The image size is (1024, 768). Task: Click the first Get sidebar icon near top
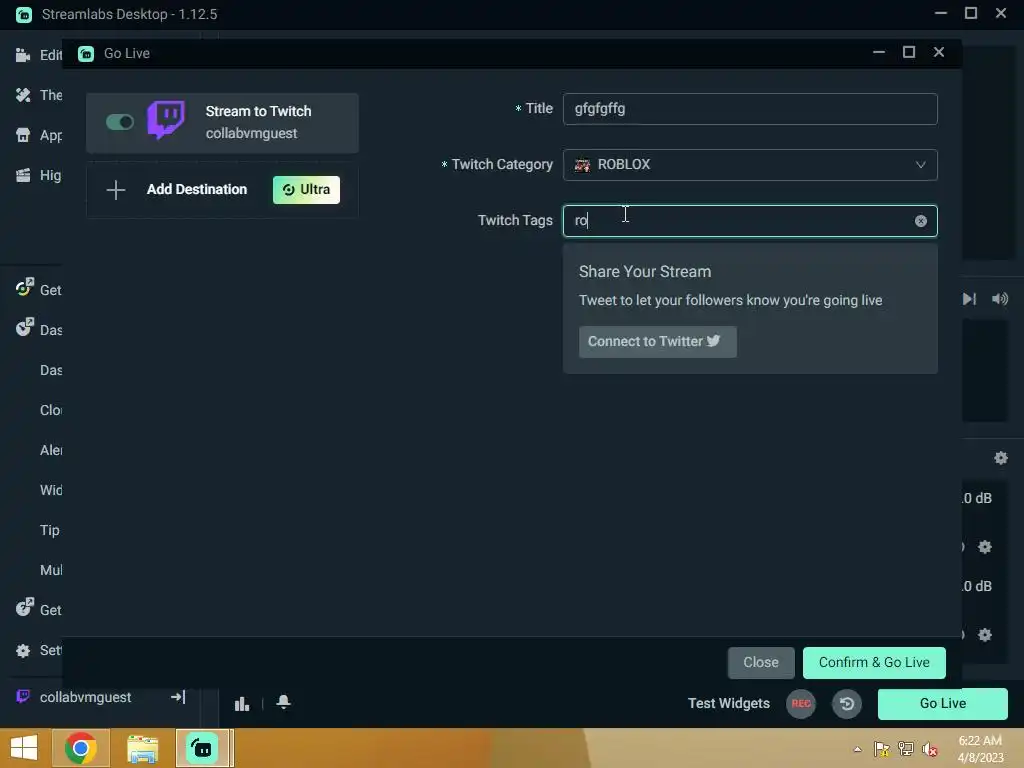click(x=24, y=287)
